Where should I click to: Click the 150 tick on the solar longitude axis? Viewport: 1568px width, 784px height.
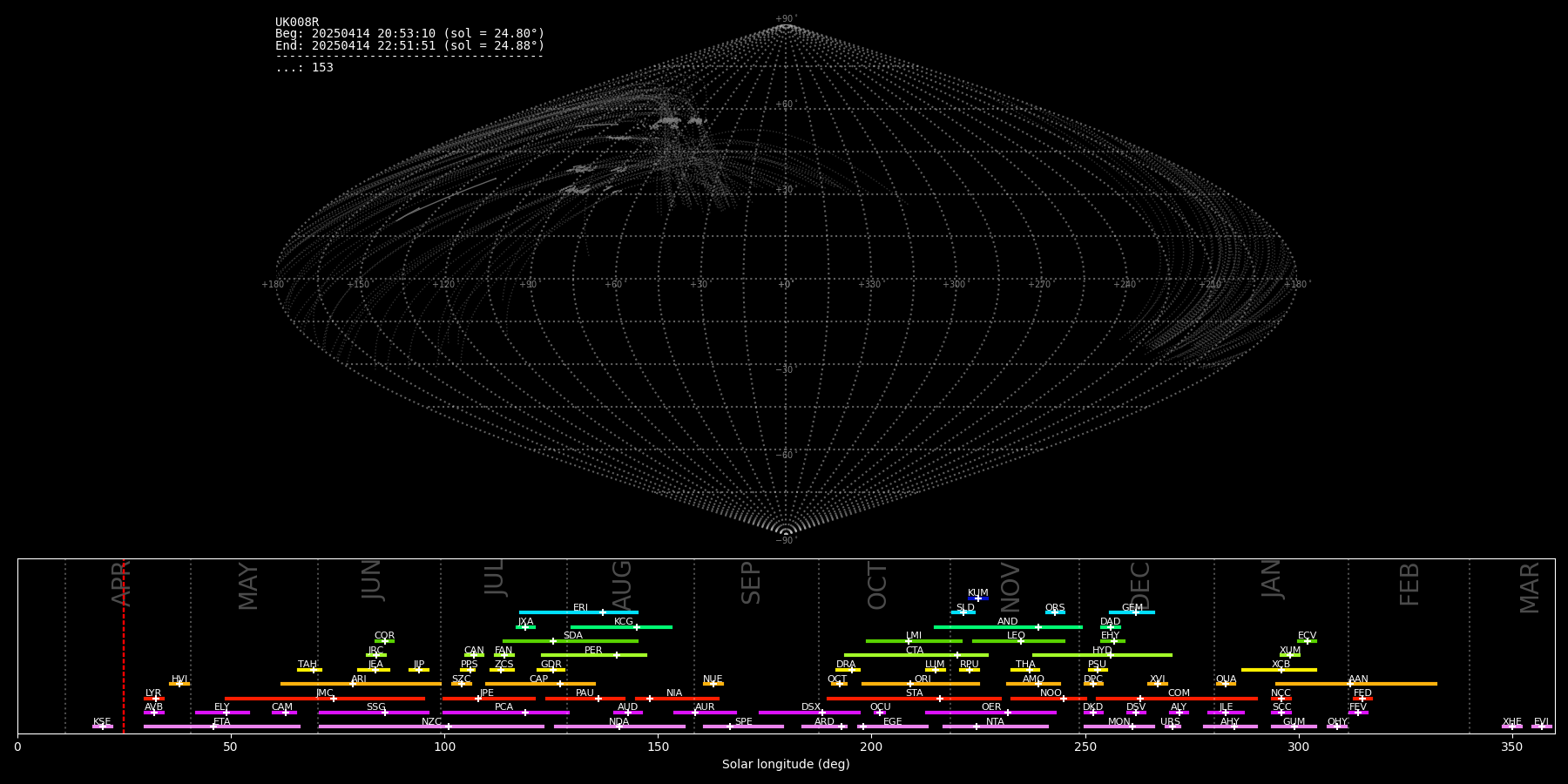[x=658, y=746]
